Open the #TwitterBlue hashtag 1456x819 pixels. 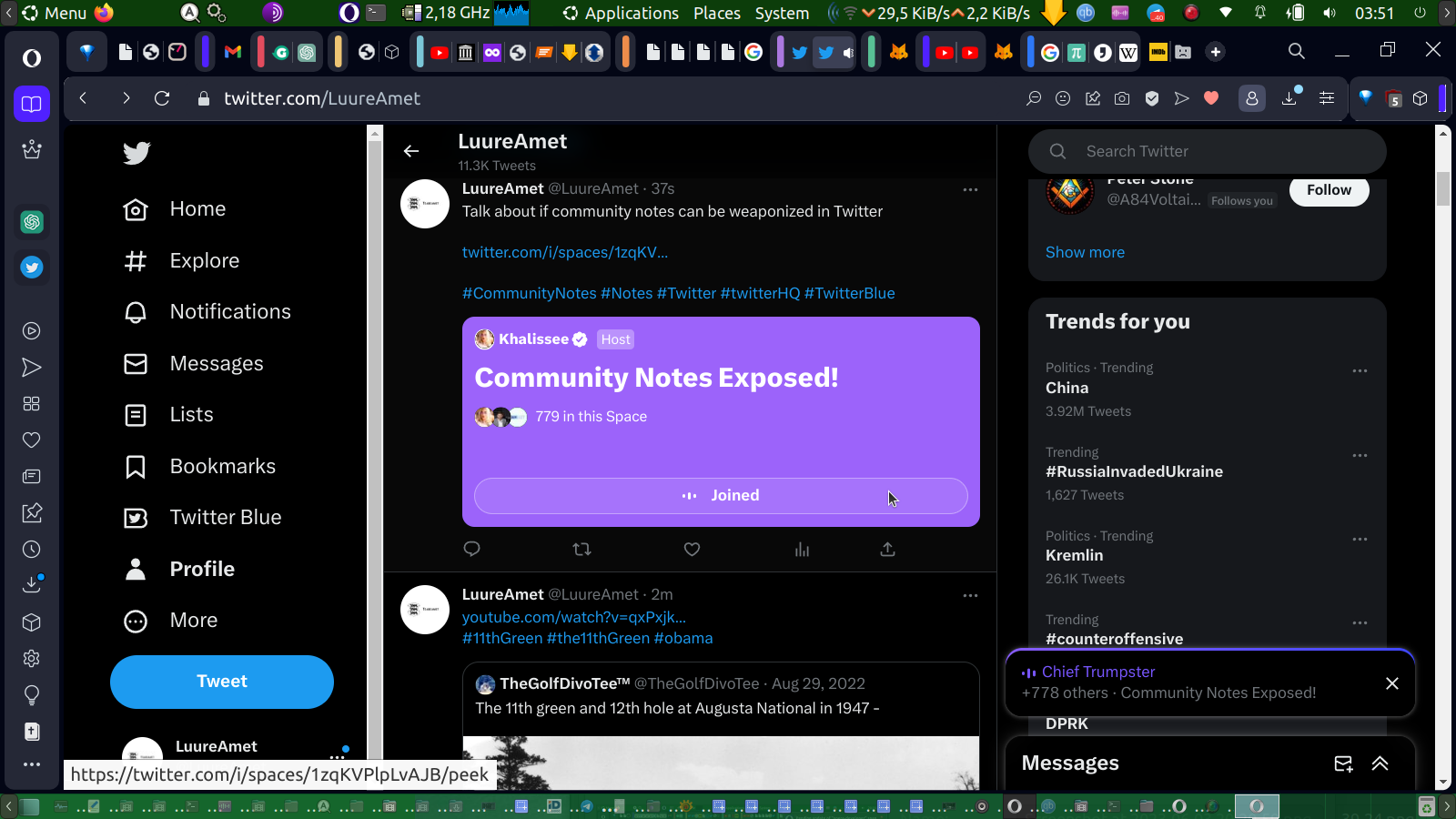(x=850, y=293)
